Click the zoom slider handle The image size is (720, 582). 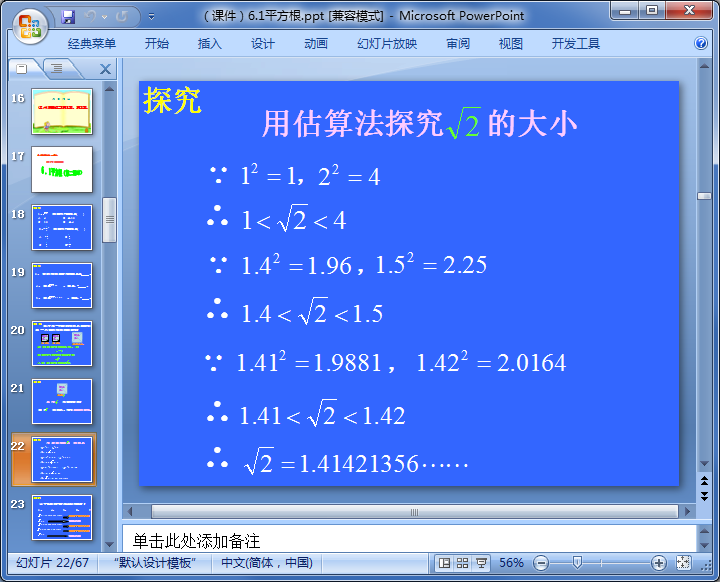(x=576, y=563)
